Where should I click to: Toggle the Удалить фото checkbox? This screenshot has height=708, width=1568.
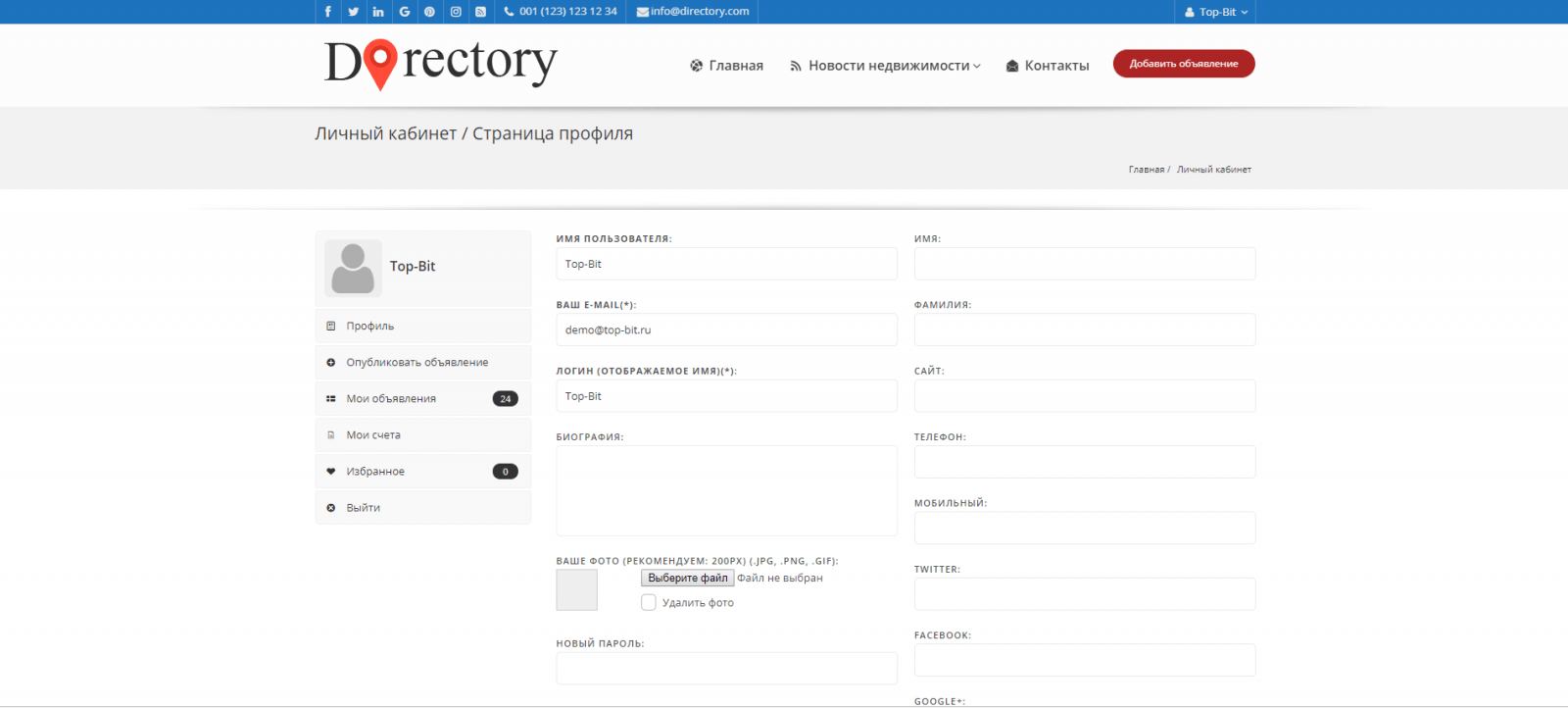pyautogui.click(x=649, y=602)
